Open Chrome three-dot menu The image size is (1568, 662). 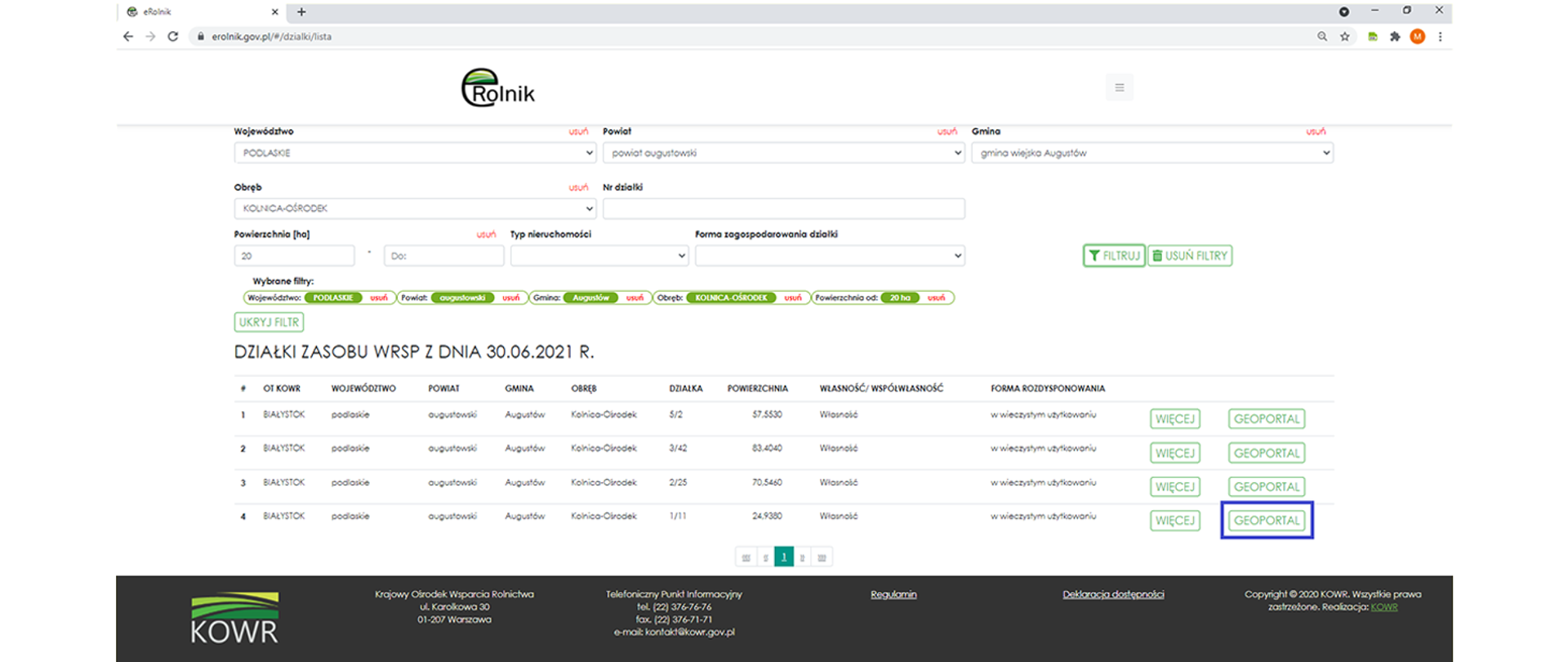pyautogui.click(x=1441, y=37)
